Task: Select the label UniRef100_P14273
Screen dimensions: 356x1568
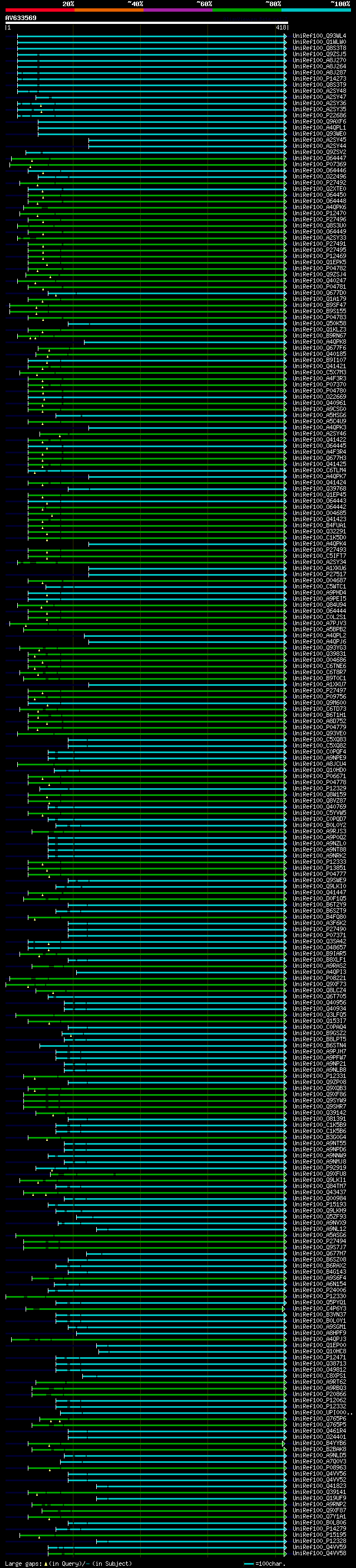Action: [319, 78]
